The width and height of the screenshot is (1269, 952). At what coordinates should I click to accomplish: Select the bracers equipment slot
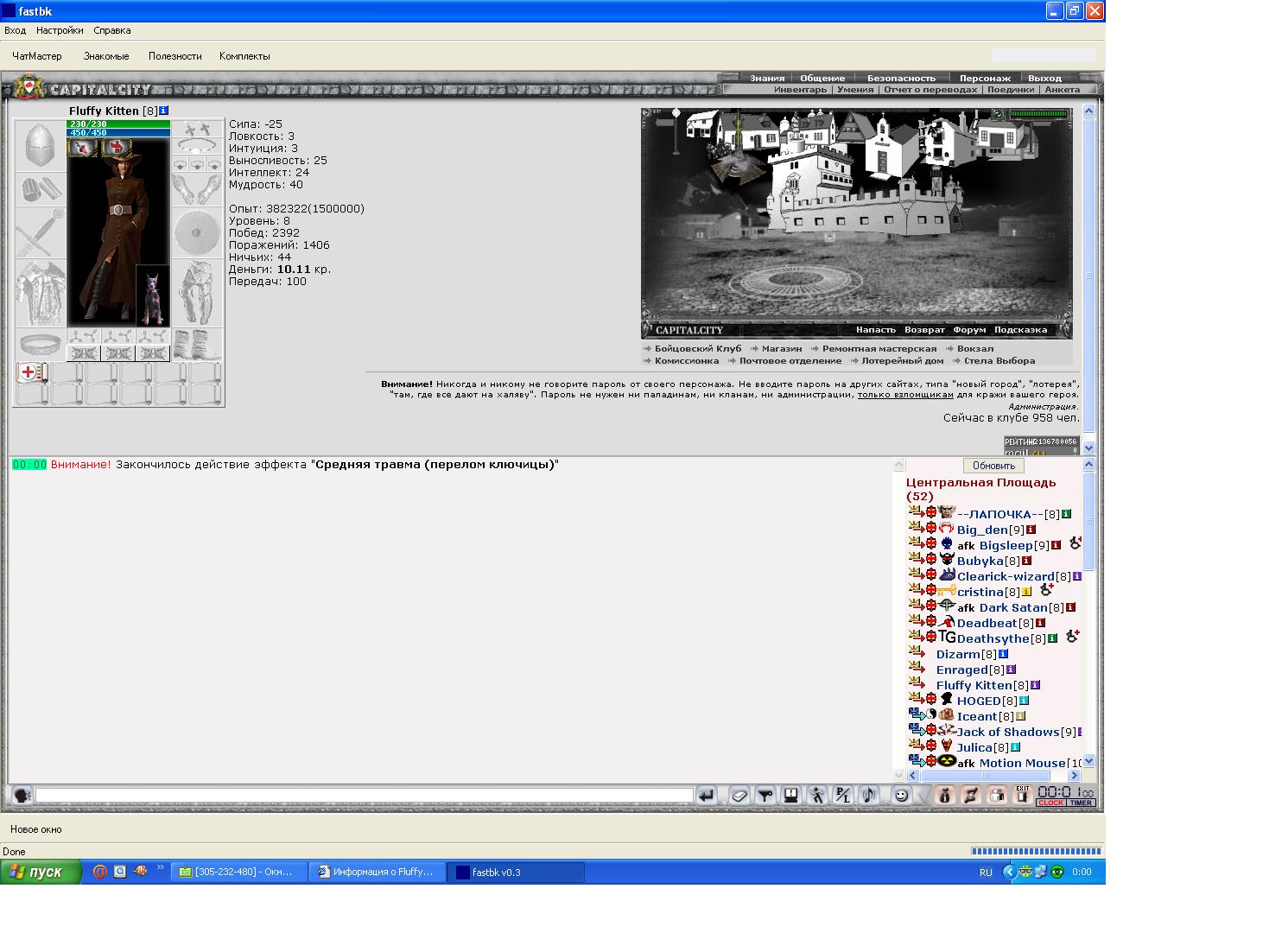pos(41,189)
